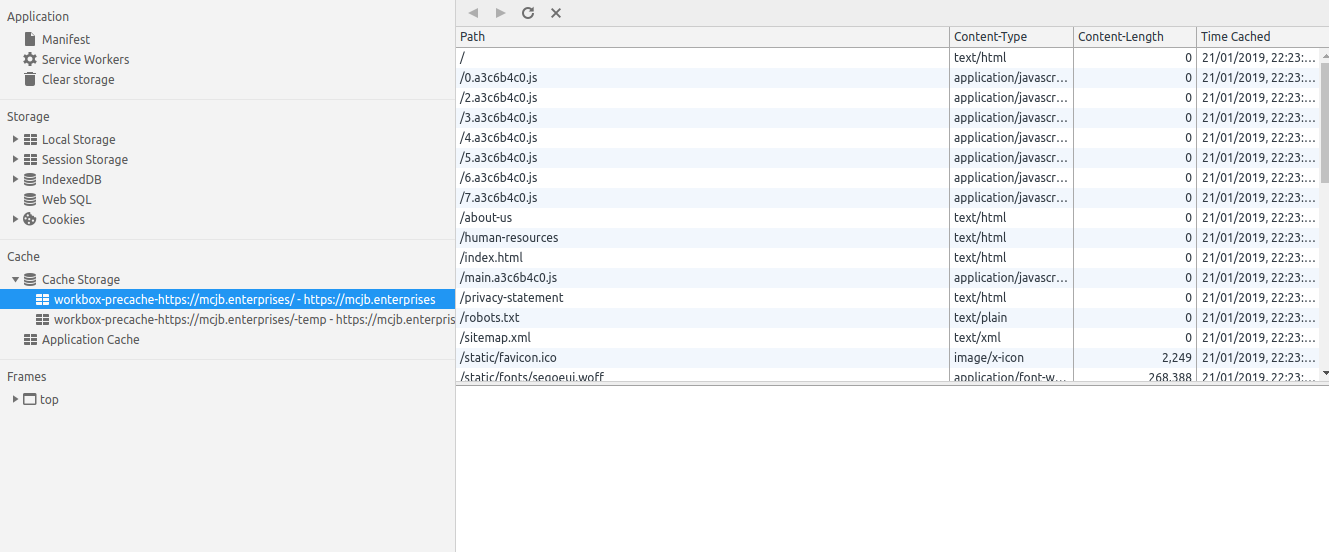Screen dimensions: 1329x552
Task: Click the Session Storage grid icon
Action: (30, 159)
